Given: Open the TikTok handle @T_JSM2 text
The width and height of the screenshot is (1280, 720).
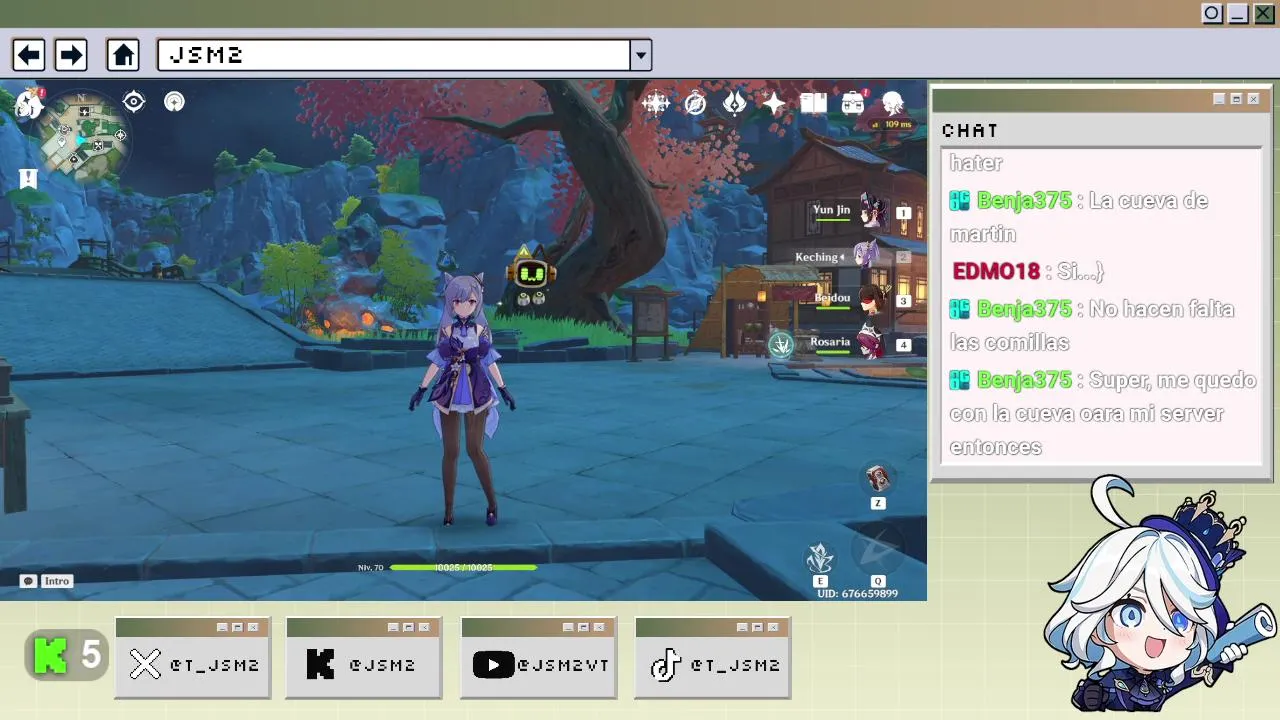Looking at the screenshot, I should tap(735, 665).
